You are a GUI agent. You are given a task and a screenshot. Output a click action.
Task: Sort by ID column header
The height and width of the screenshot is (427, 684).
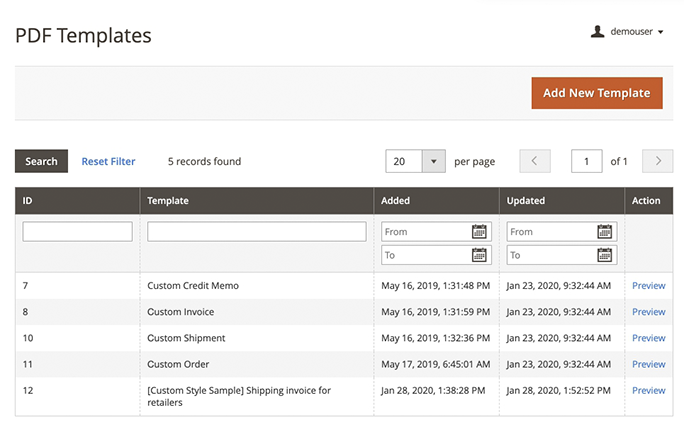click(x=28, y=201)
